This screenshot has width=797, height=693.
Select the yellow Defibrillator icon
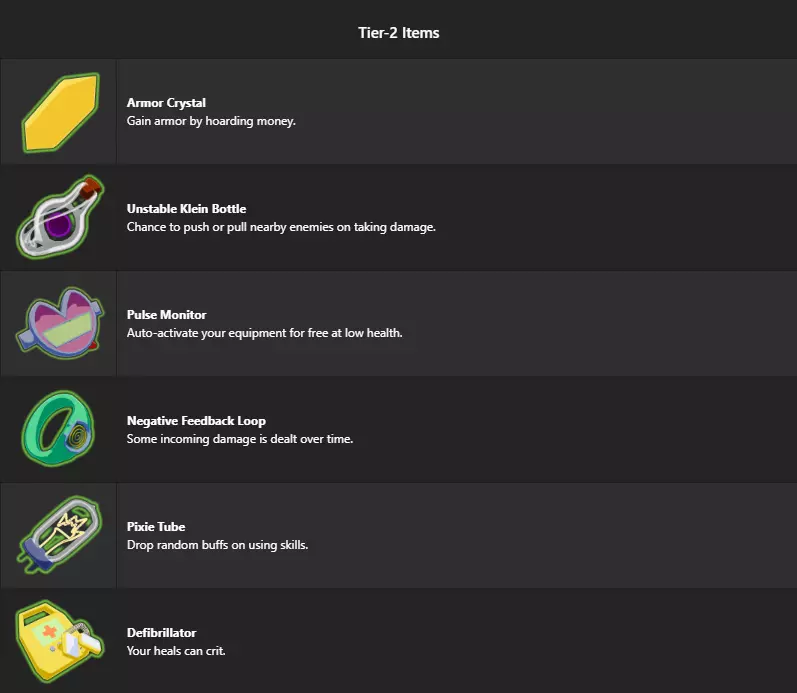[59, 640]
